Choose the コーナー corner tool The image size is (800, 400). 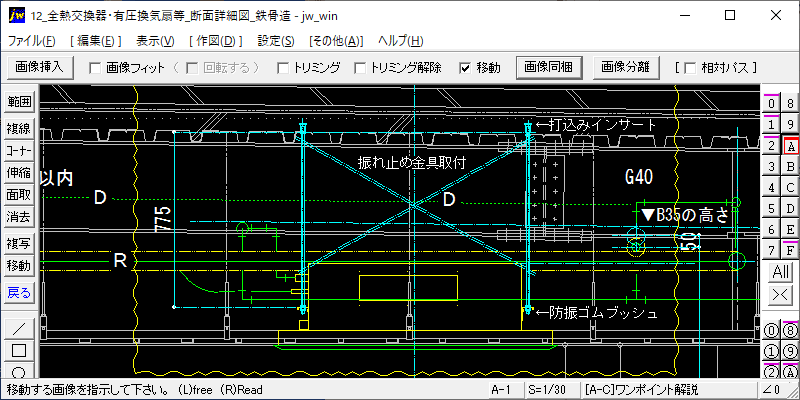tap(19, 151)
